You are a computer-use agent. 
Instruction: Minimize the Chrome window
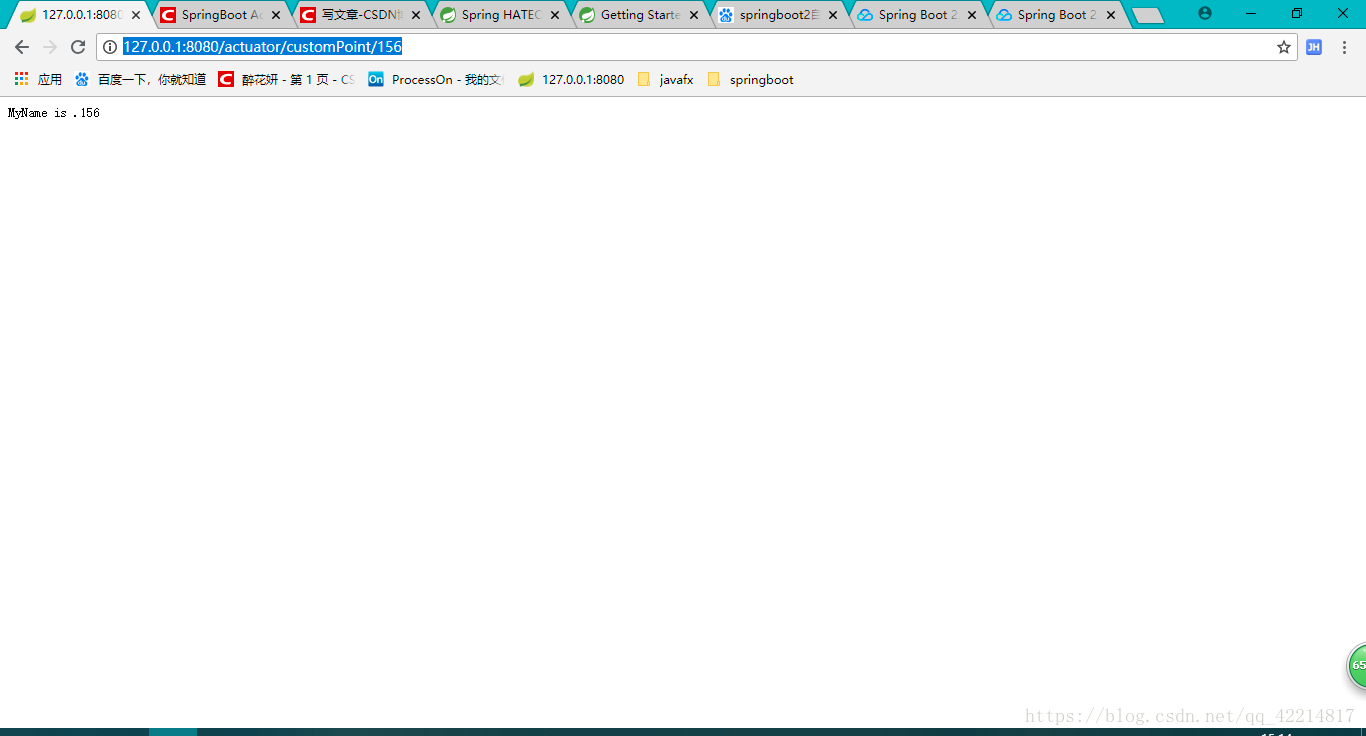(1251, 13)
